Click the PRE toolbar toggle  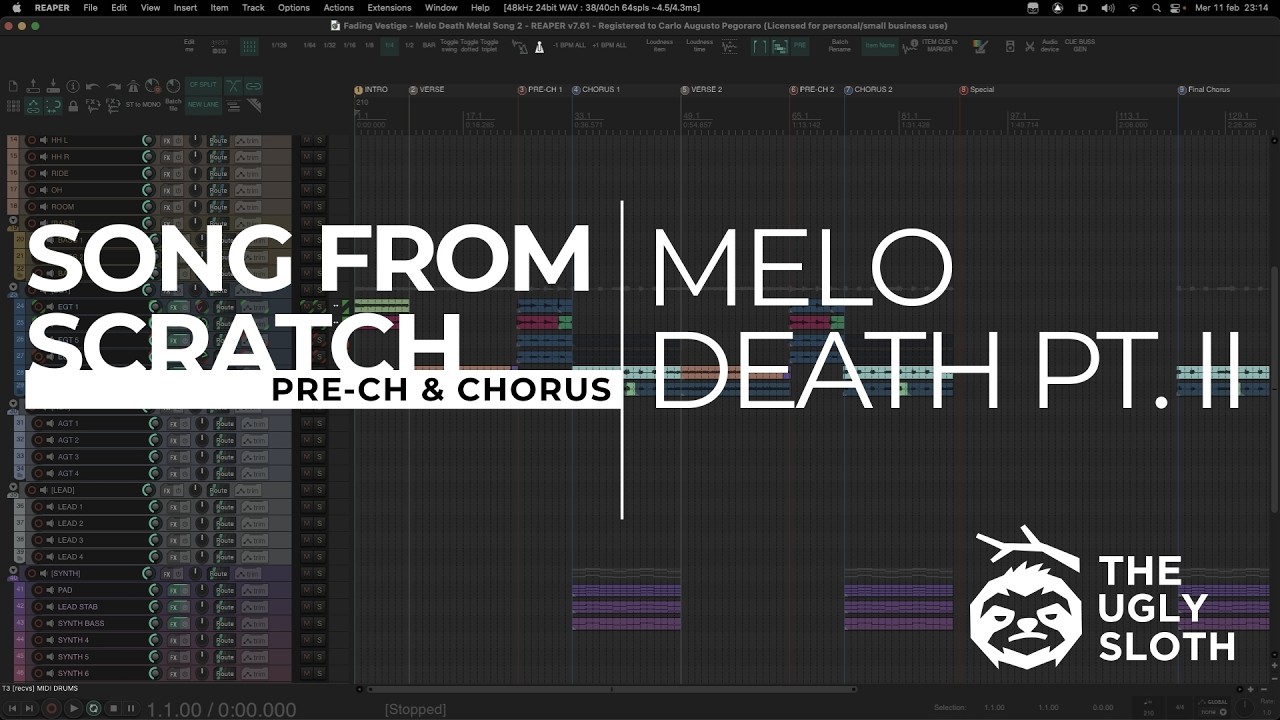(800, 46)
